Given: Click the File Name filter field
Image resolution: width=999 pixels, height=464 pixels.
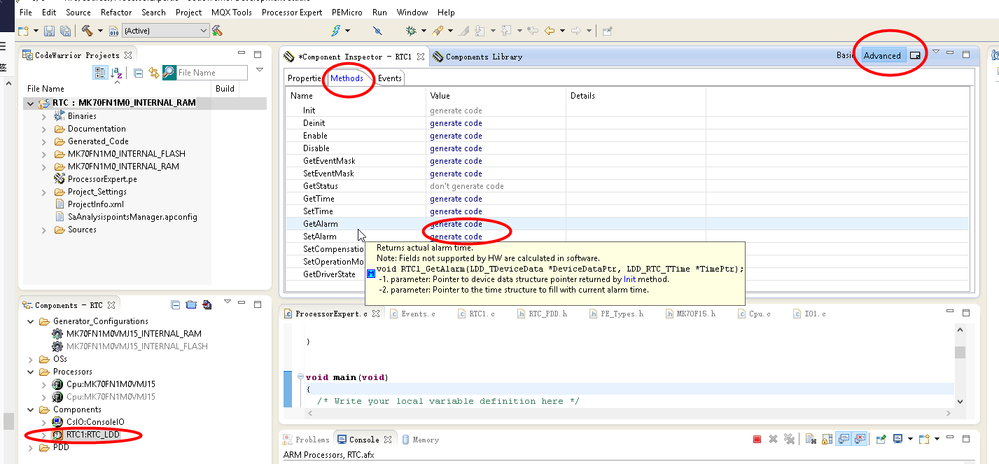Looking at the screenshot, I should pos(211,73).
